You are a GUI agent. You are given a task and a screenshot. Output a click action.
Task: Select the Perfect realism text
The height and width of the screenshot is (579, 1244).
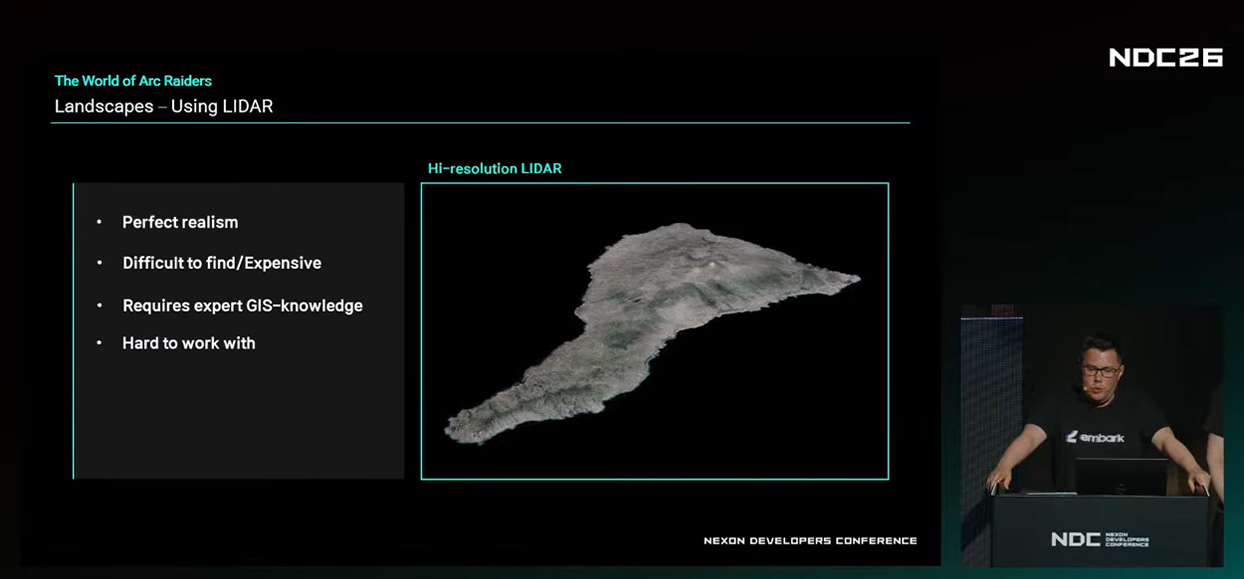click(180, 222)
